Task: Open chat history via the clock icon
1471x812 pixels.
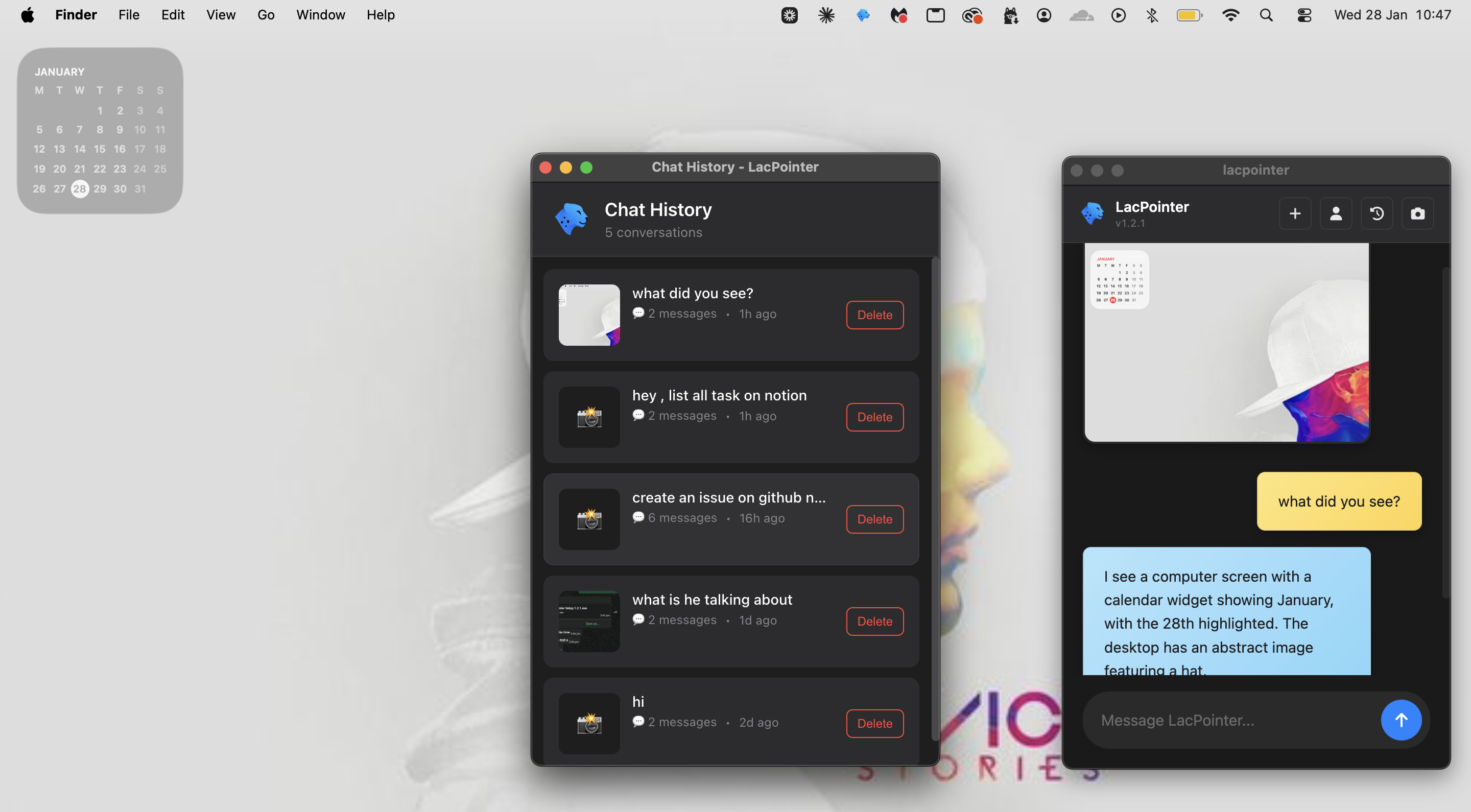Action: click(1378, 213)
